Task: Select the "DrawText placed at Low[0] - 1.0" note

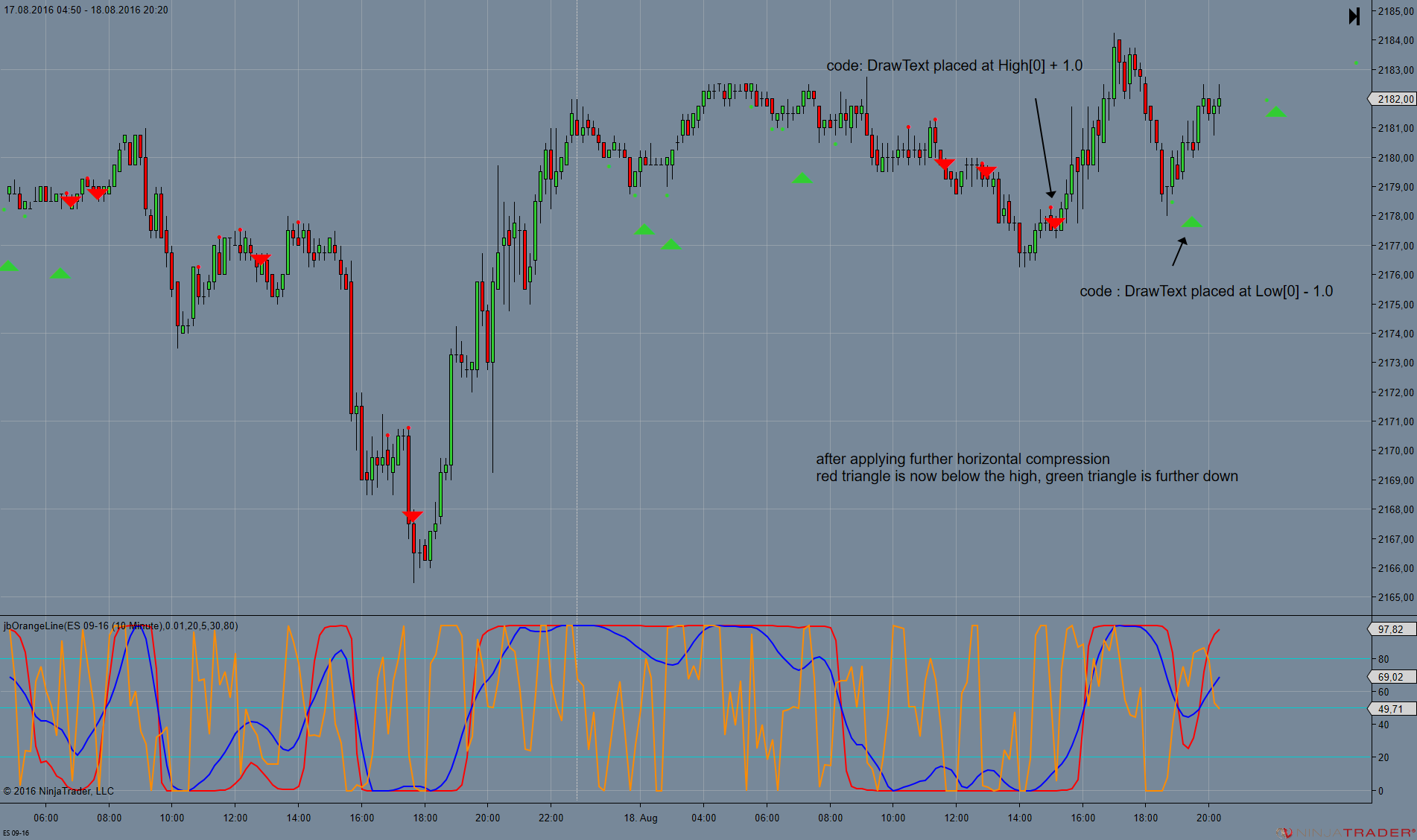Action: click(1206, 291)
